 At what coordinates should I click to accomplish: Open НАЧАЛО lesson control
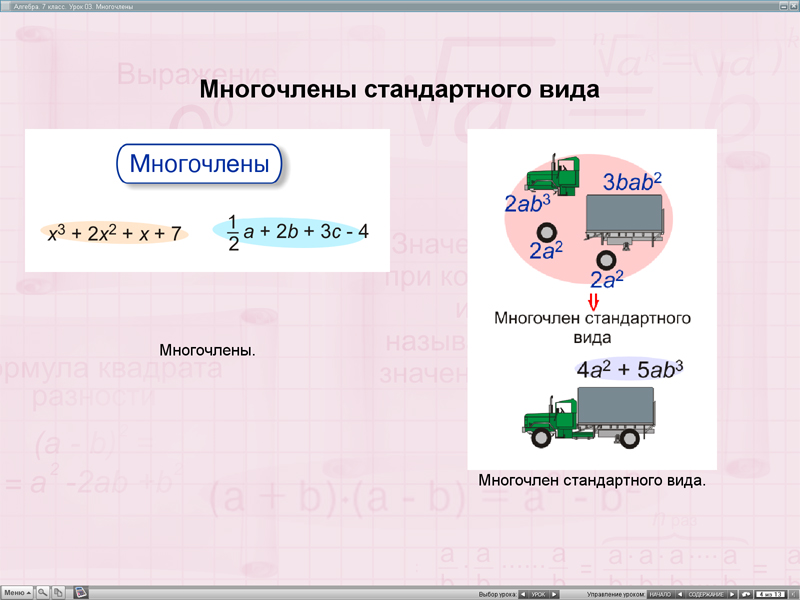tap(660, 592)
